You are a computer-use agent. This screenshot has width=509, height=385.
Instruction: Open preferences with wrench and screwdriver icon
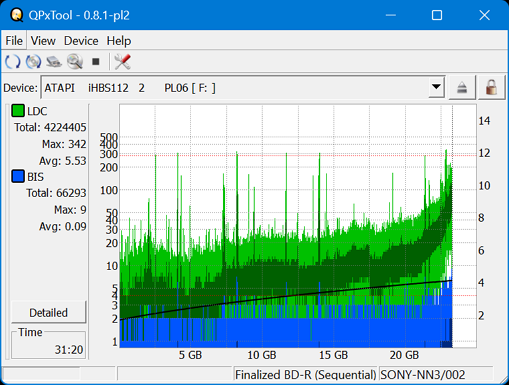122,62
